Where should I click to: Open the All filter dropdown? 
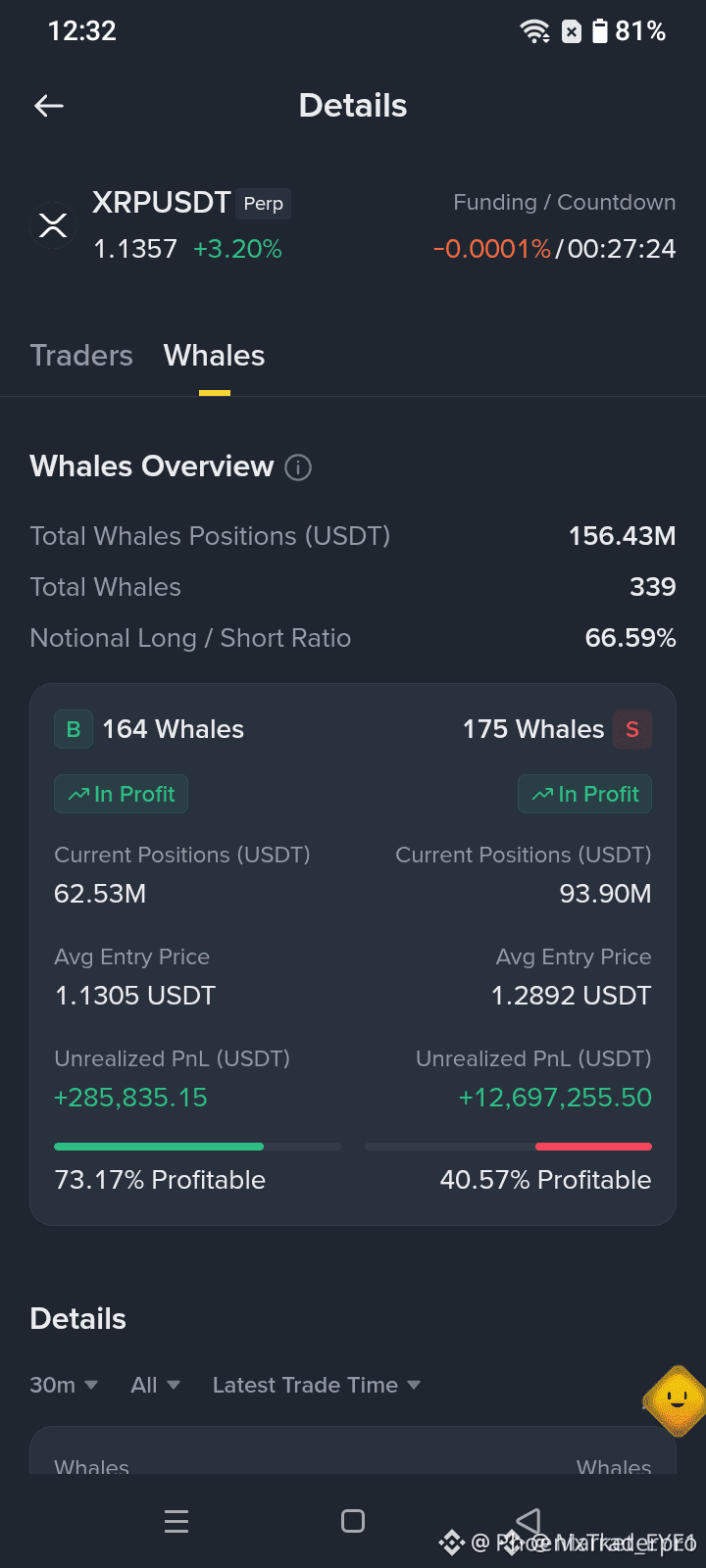pos(155,1385)
